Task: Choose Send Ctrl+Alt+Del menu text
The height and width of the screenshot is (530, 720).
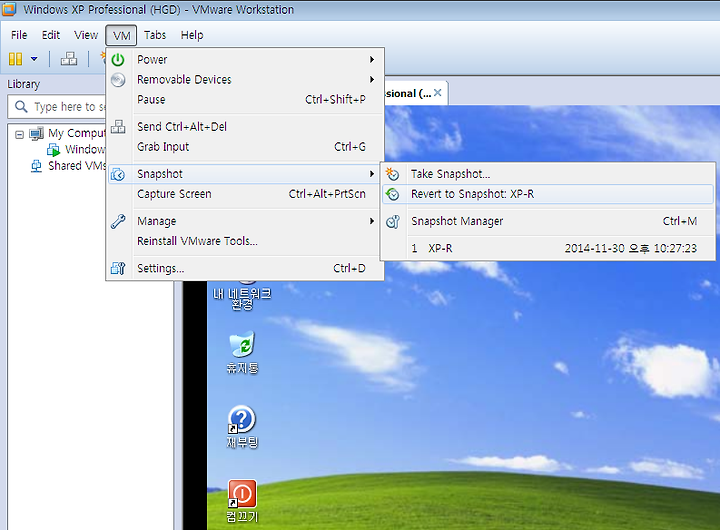Action: (x=182, y=127)
